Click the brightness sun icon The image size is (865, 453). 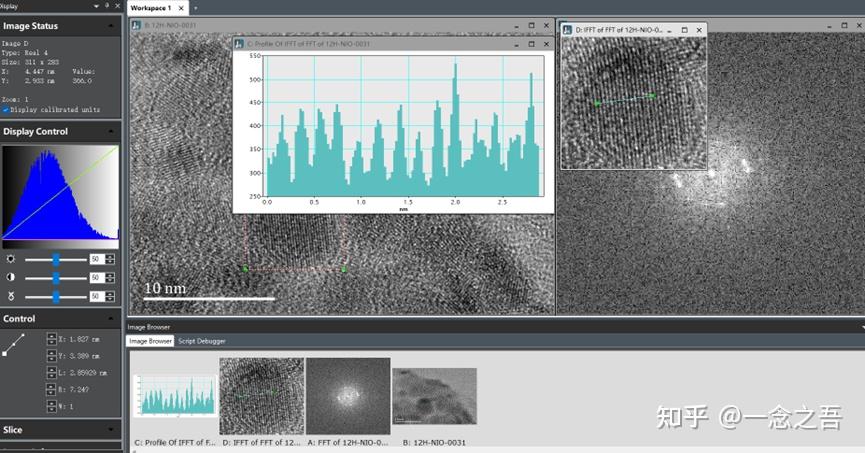click(9, 259)
